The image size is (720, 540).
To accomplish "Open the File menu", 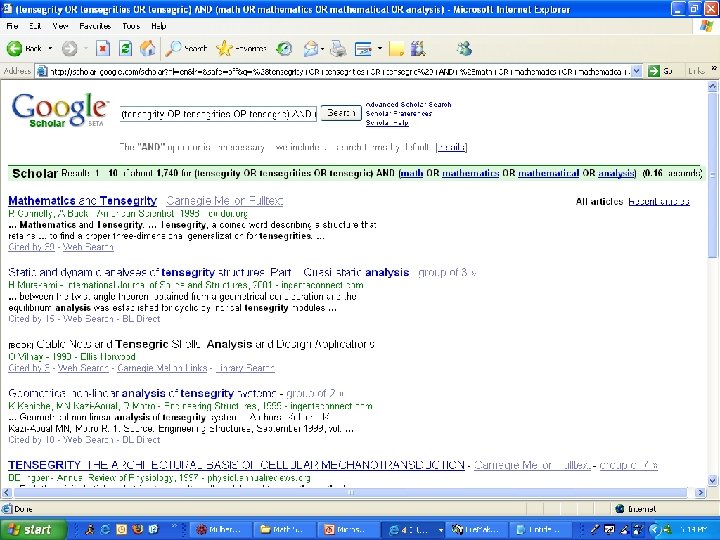I will point(12,26).
